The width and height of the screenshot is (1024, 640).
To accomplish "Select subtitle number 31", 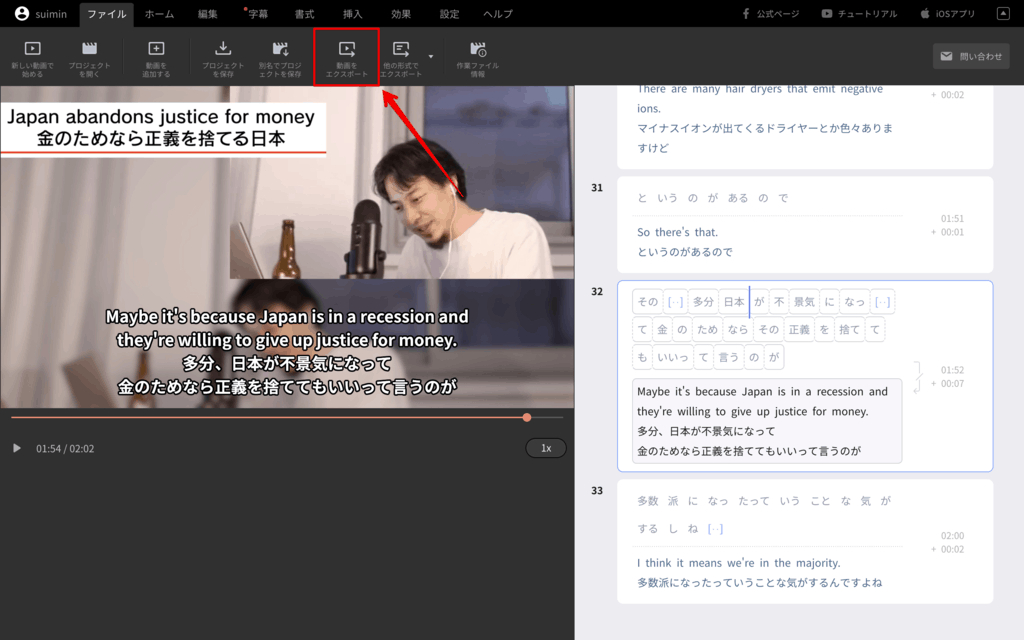I will (597, 187).
